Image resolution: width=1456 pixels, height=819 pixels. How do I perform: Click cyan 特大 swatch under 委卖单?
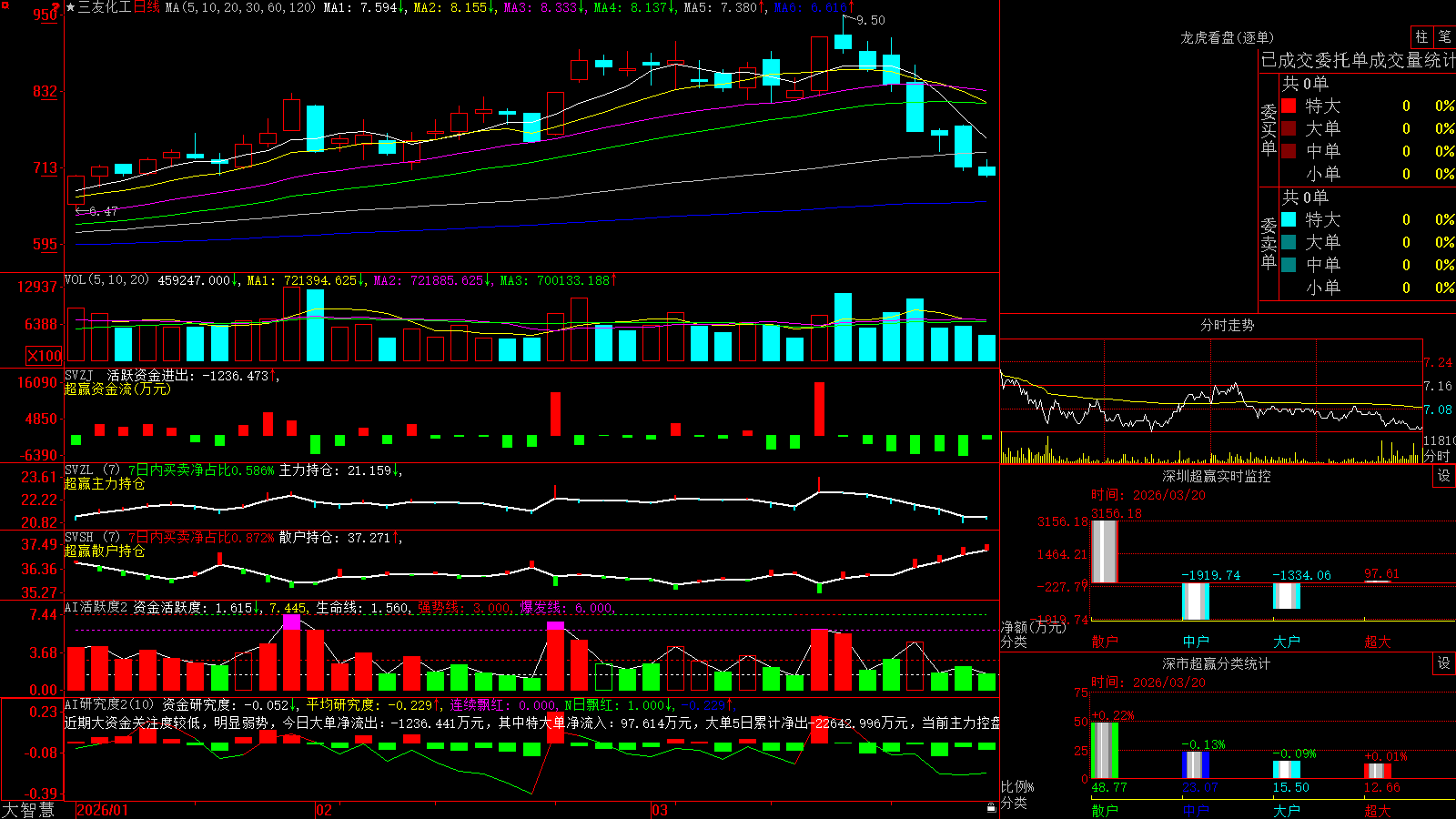[x=1289, y=219]
